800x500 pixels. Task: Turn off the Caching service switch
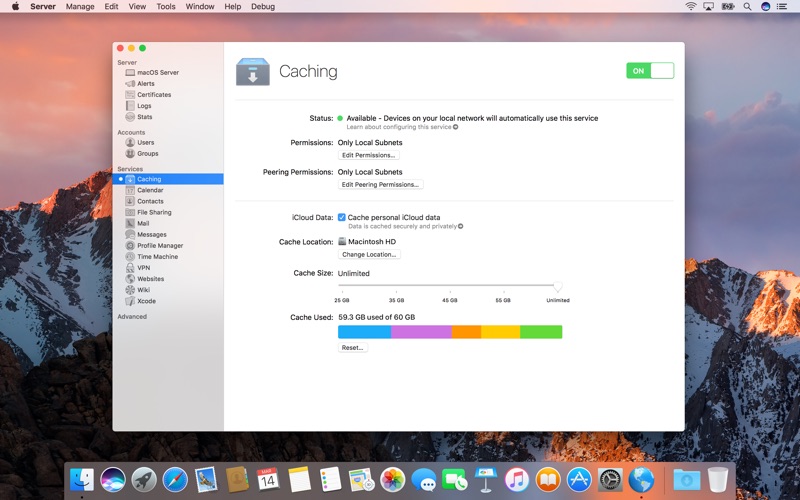coord(650,71)
